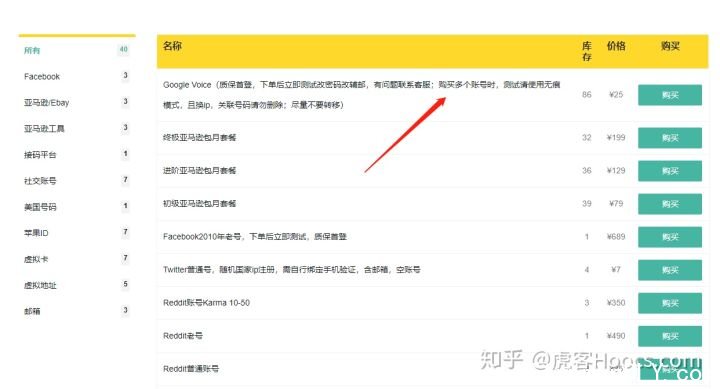Click the ¥79 price cell
Screen dimensions: 720x389
(x=616, y=204)
